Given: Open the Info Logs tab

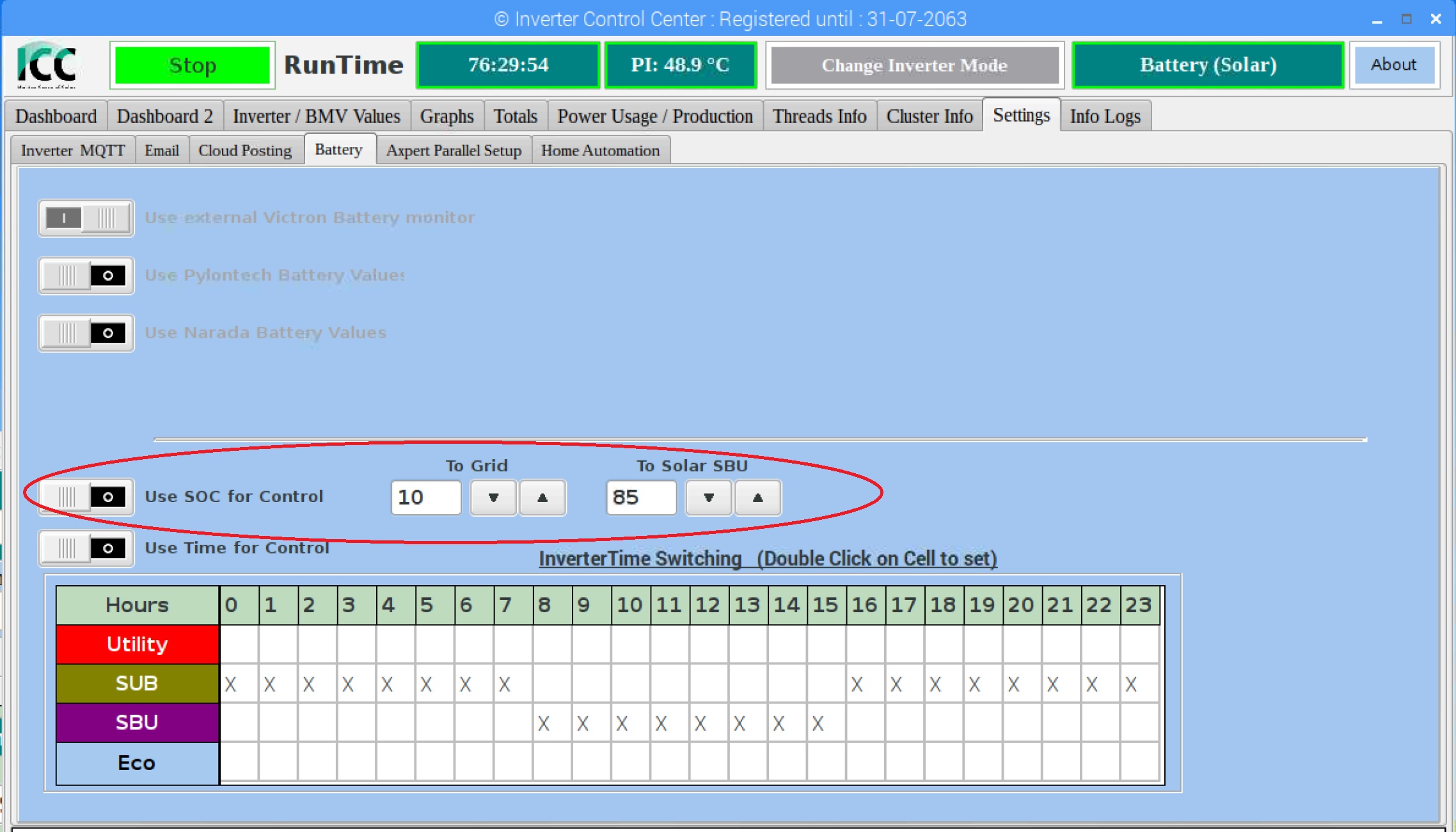Looking at the screenshot, I should point(1105,116).
